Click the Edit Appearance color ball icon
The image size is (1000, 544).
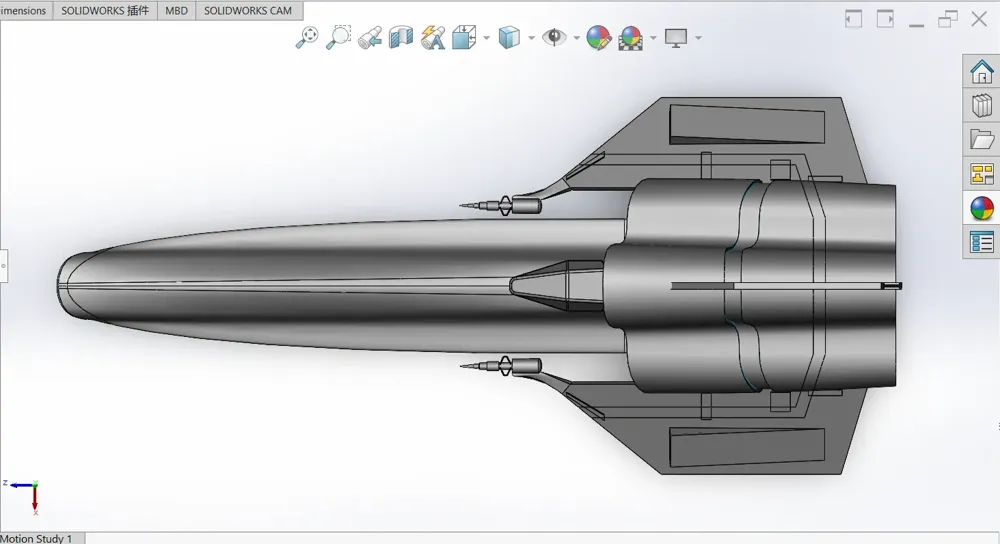point(599,38)
